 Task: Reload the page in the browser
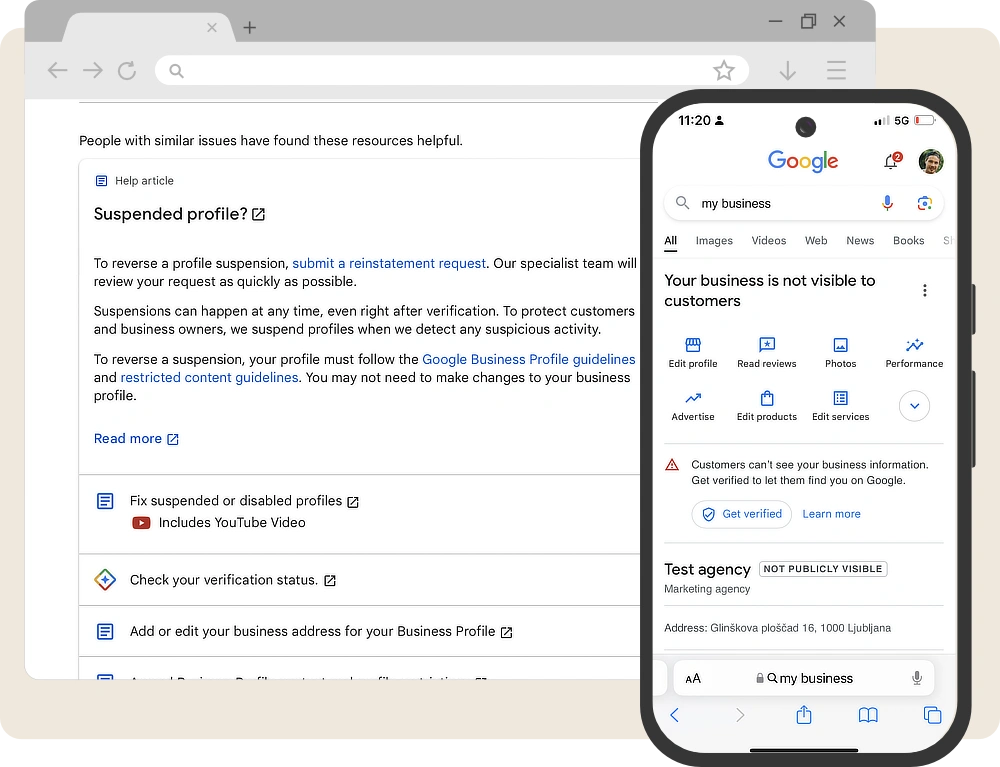coord(127,70)
